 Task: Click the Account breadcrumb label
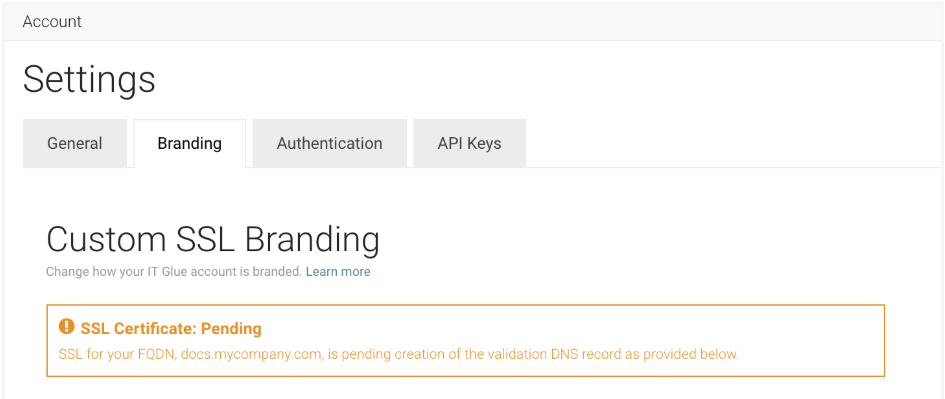[52, 22]
